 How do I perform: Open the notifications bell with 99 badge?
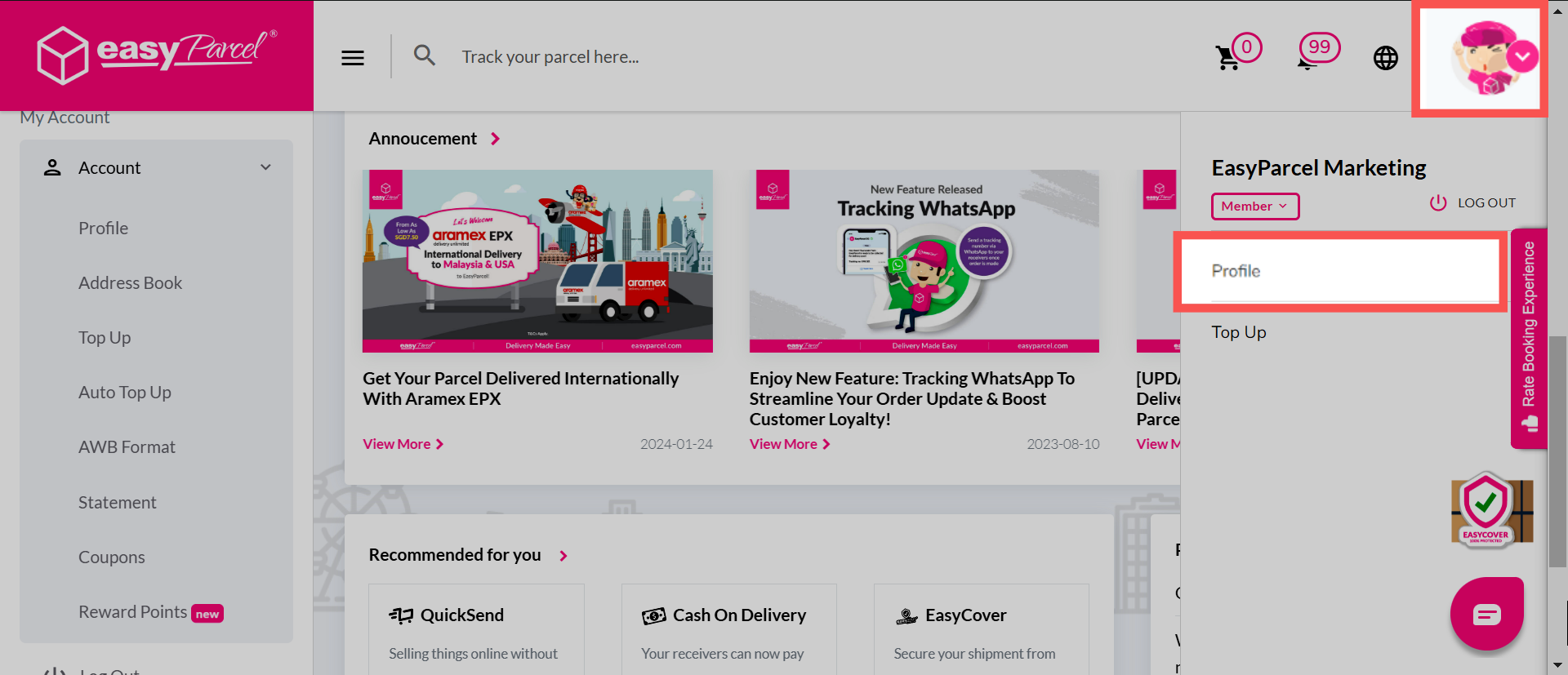pos(1317,51)
